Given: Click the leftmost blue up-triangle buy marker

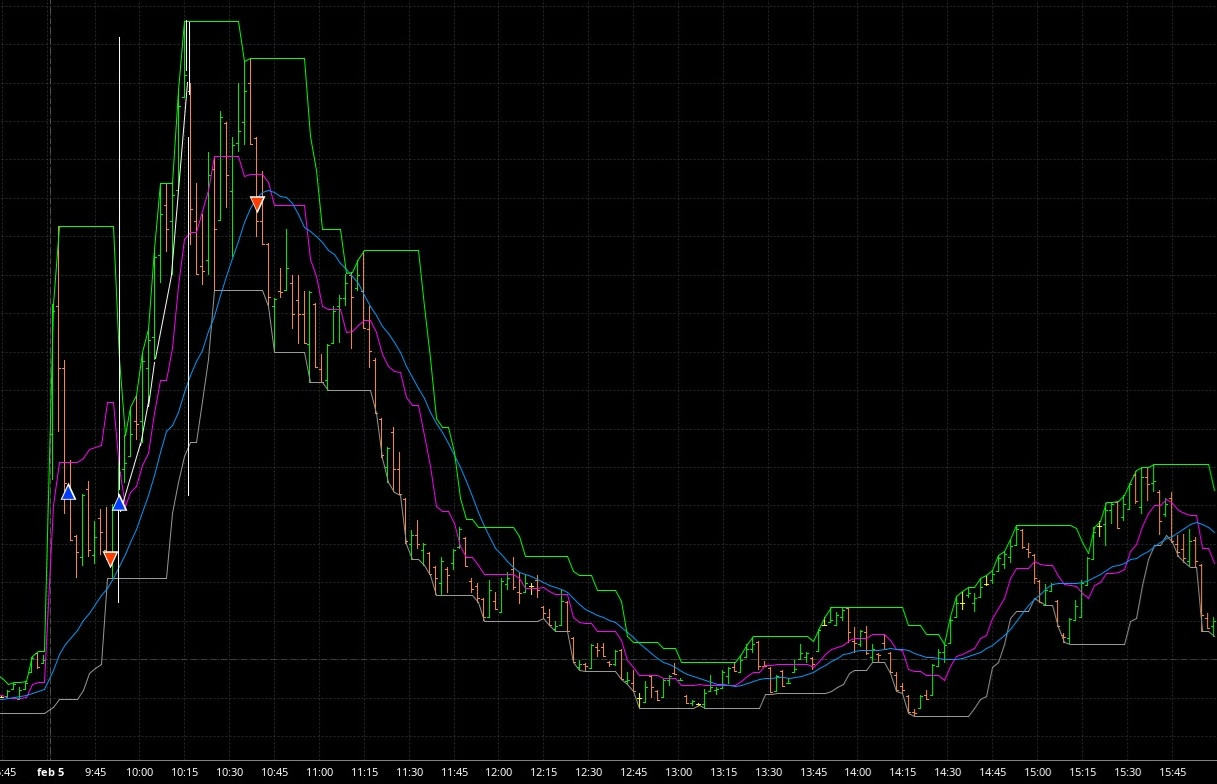Looking at the screenshot, I should (x=68, y=492).
